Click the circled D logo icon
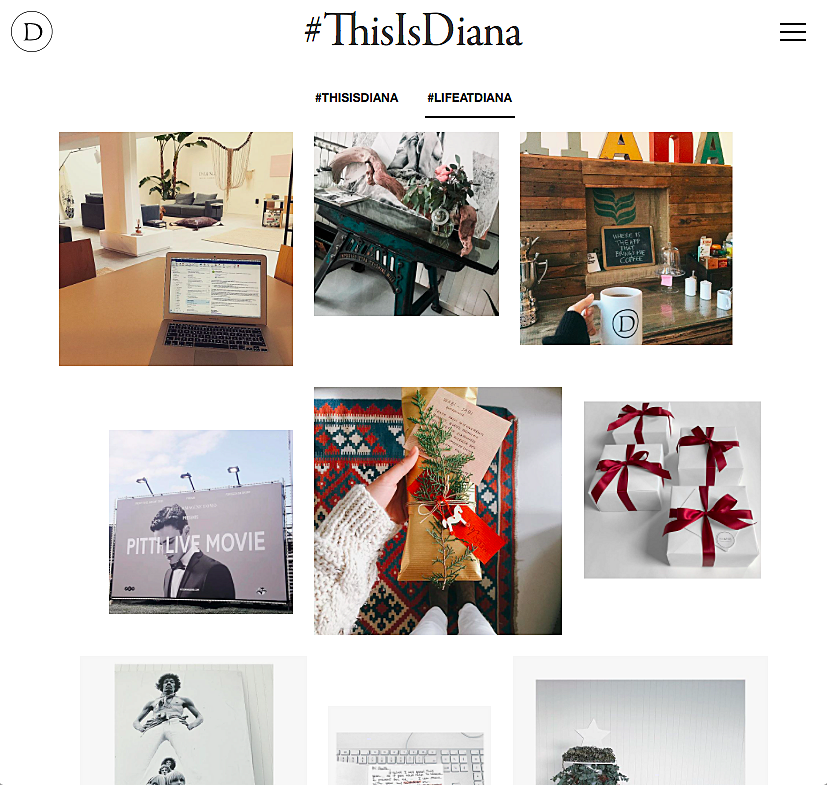 32,32
